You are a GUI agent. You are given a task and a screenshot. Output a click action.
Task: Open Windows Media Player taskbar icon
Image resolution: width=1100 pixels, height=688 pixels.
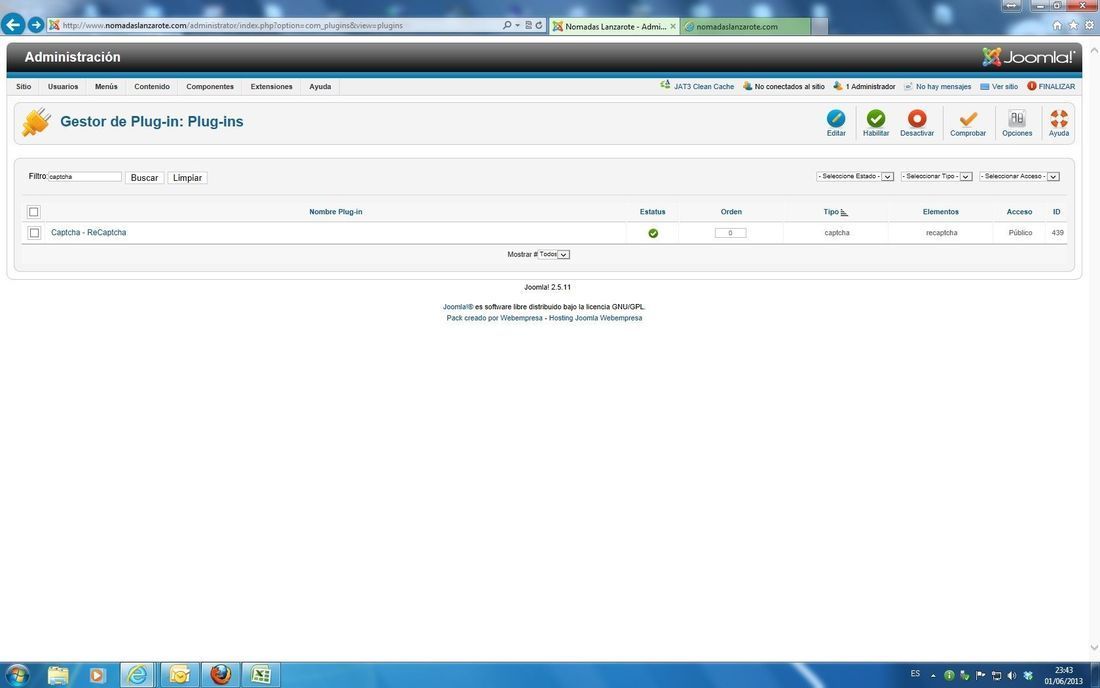click(97, 675)
